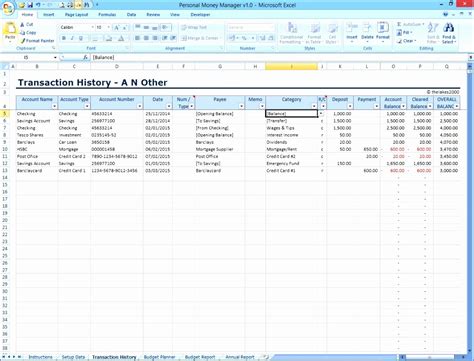This screenshot has width=474, height=361.
Task: Open Account Name filter dropdown
Action: (55, 106)
